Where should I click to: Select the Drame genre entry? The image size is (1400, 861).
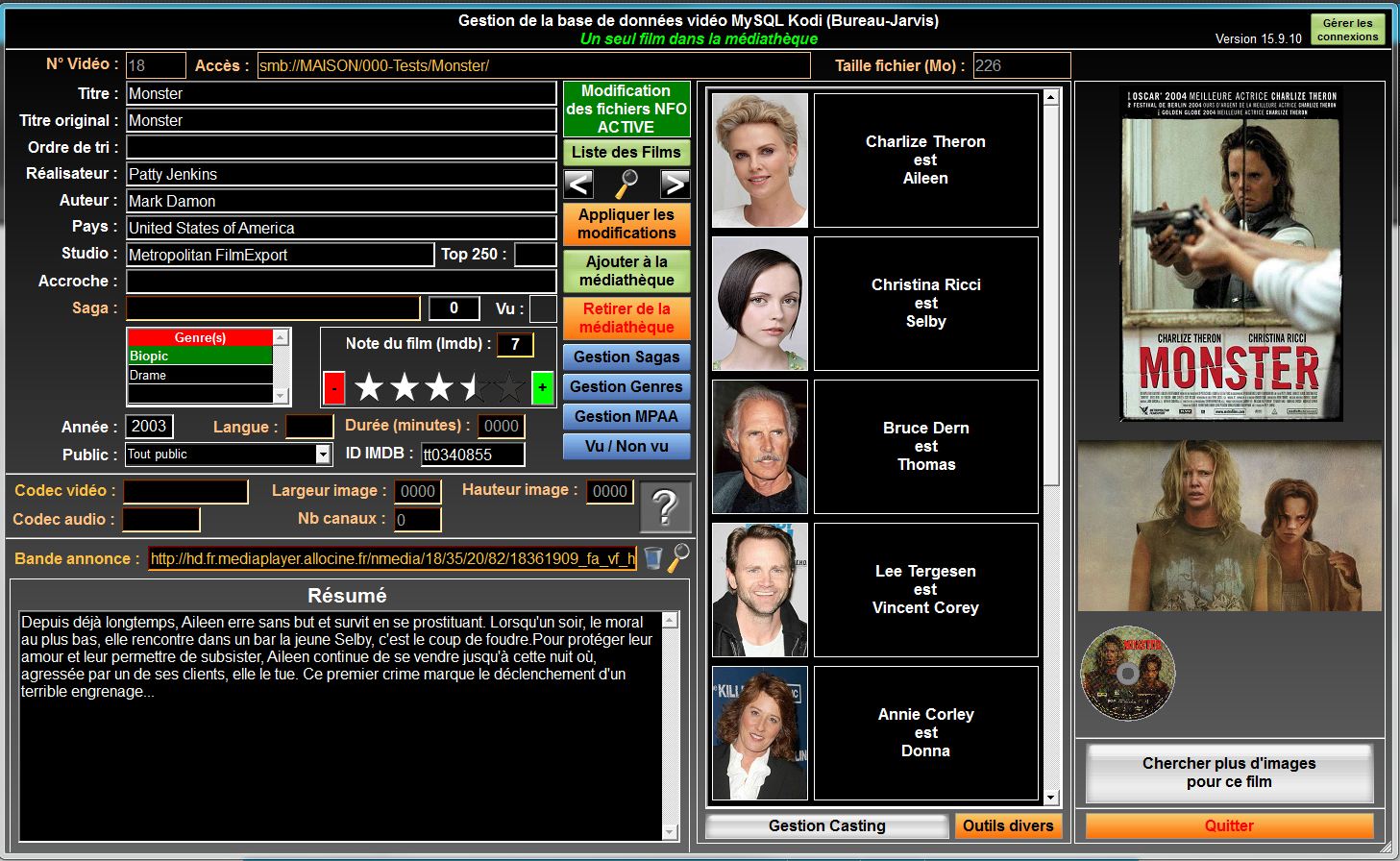click(200, 375)
